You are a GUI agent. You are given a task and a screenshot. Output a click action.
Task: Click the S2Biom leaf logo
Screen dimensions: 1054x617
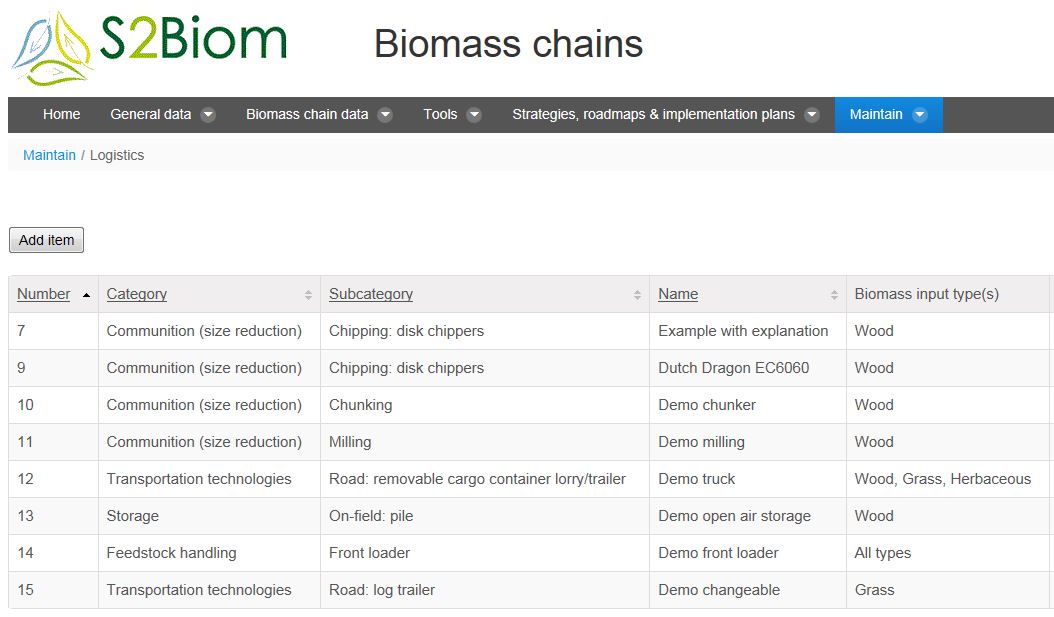tap(51, 49)
